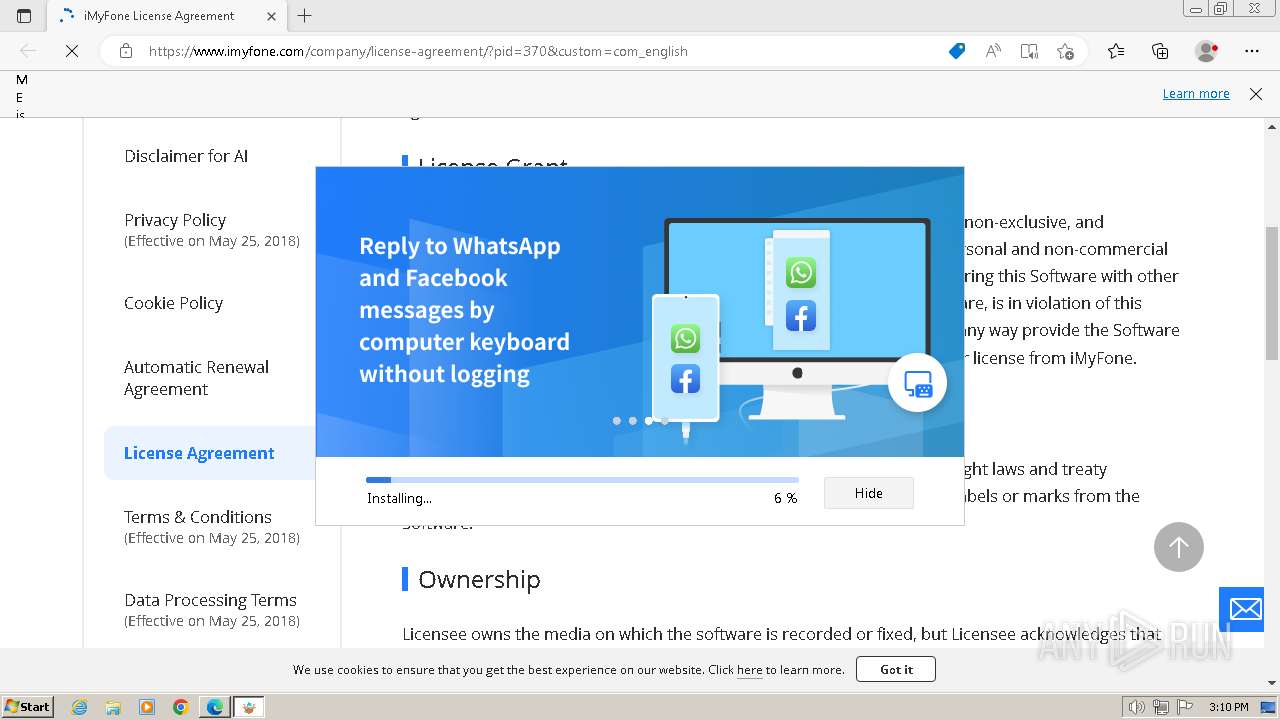Click the Facebook icon on phone illustration

pyautogui.click(x=685, y=379)
